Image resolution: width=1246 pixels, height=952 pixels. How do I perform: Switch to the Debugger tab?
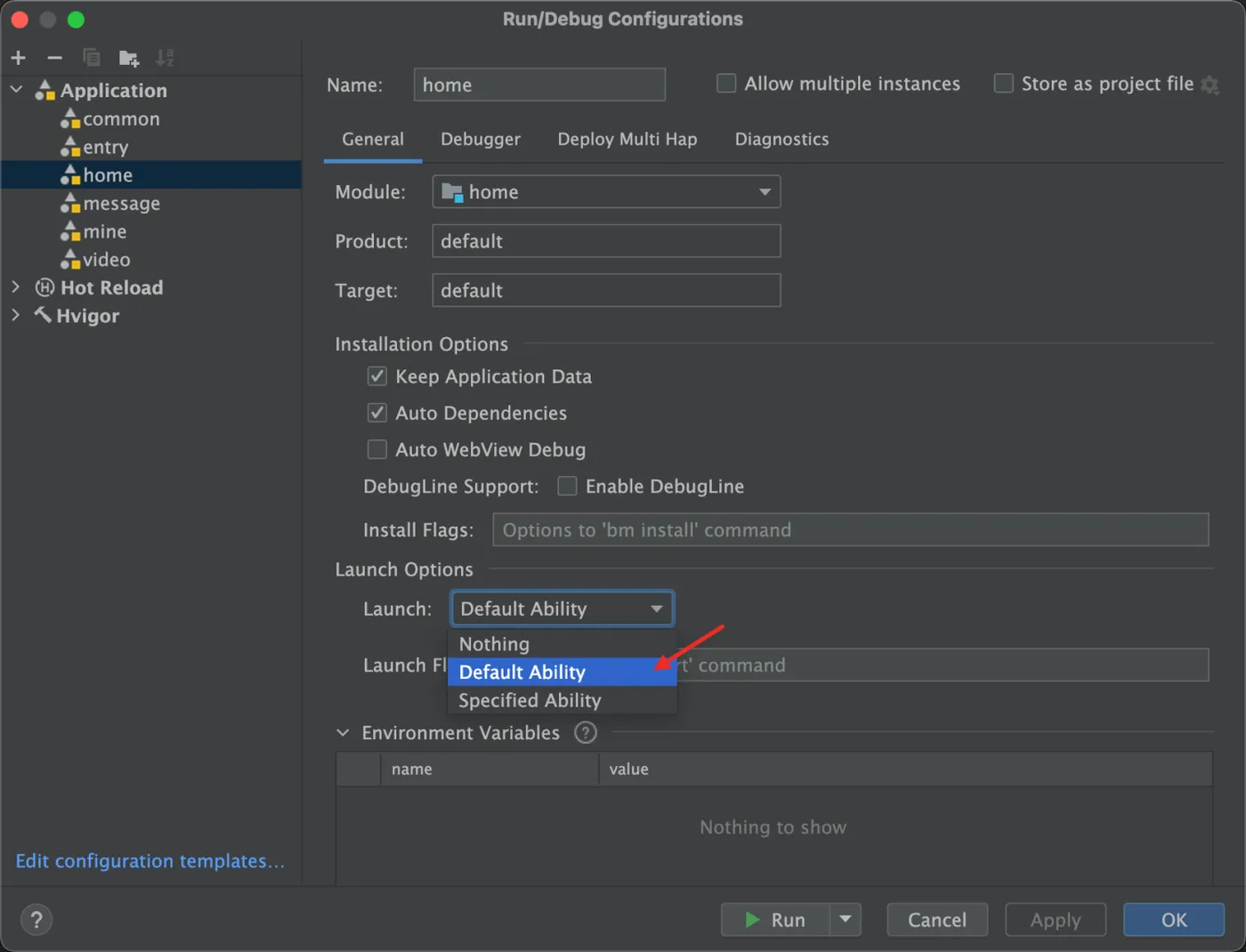(481, 140)
